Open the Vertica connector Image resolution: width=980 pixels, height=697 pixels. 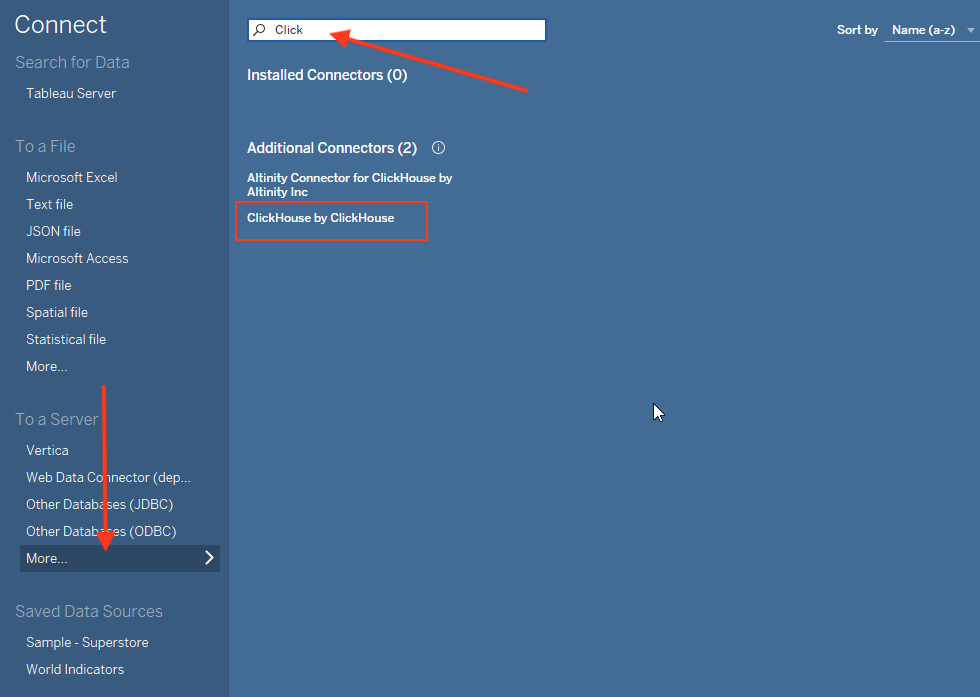(x=47, y=450)
